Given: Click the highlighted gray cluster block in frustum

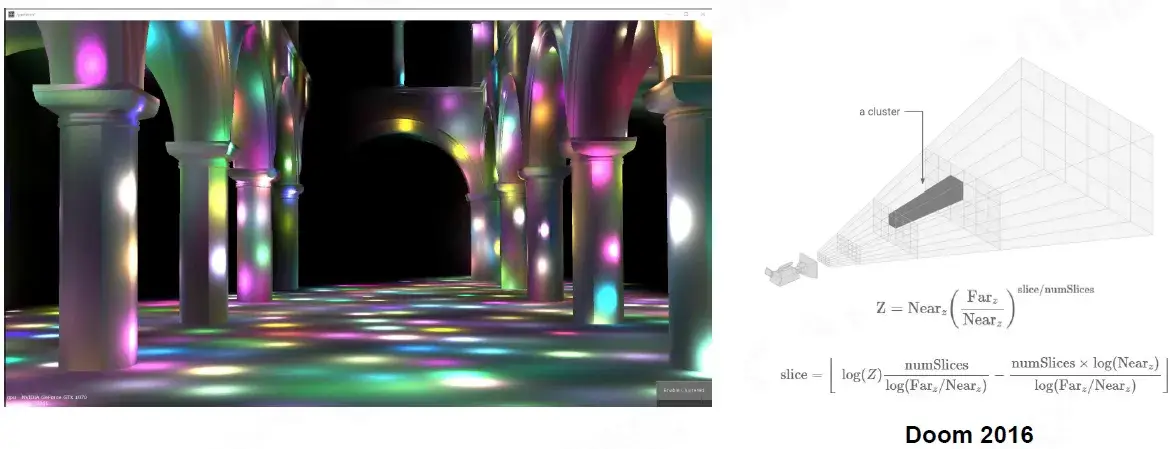Looking at the screenshot, I should coord(925,200).
